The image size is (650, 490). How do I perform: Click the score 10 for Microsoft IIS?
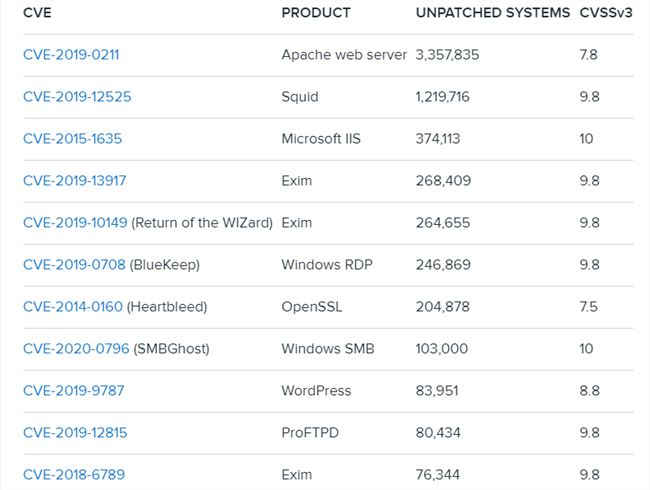[x=586, y=138]
